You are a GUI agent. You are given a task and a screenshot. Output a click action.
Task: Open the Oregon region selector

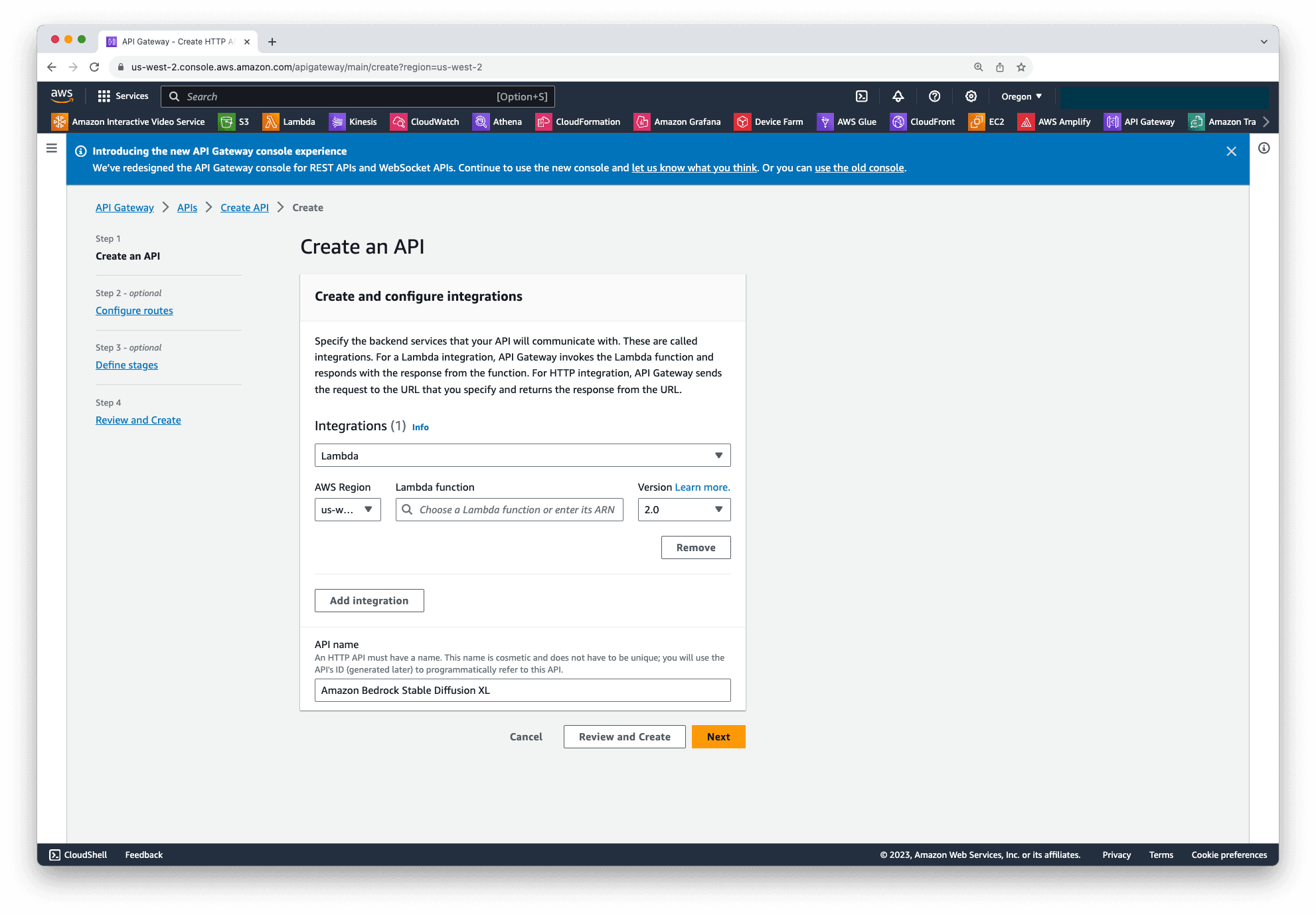1022,96
